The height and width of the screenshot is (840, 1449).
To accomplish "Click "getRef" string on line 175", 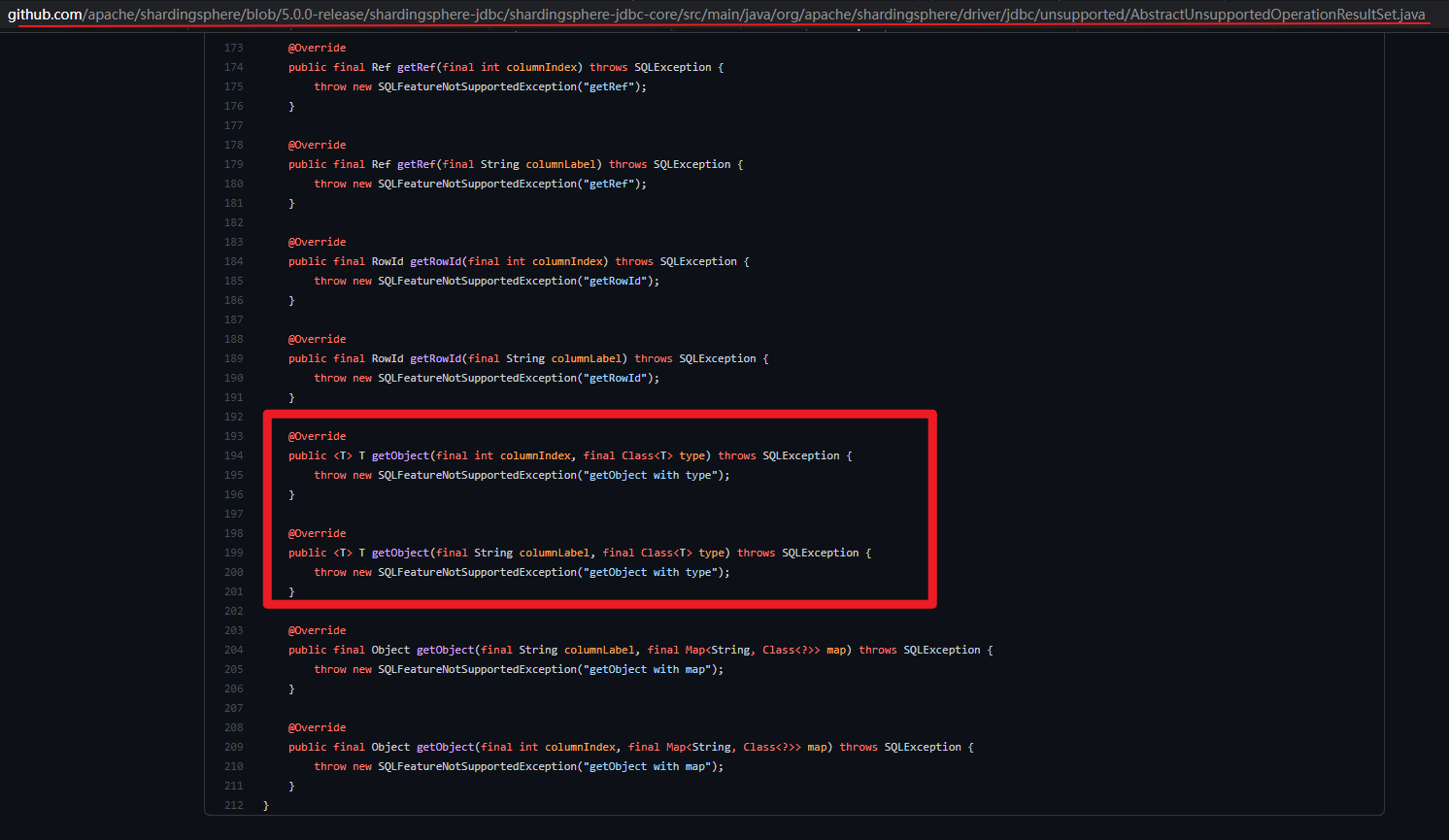I will click(x=609, y=86).
